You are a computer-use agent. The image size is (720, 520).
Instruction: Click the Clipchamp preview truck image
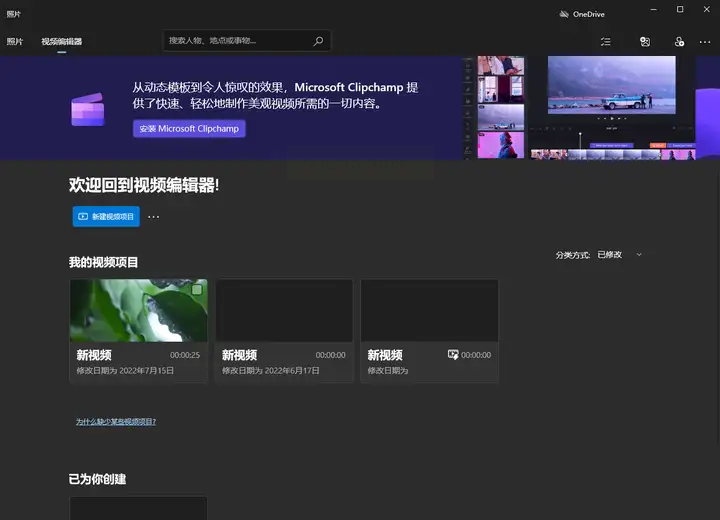coord(612,85)
